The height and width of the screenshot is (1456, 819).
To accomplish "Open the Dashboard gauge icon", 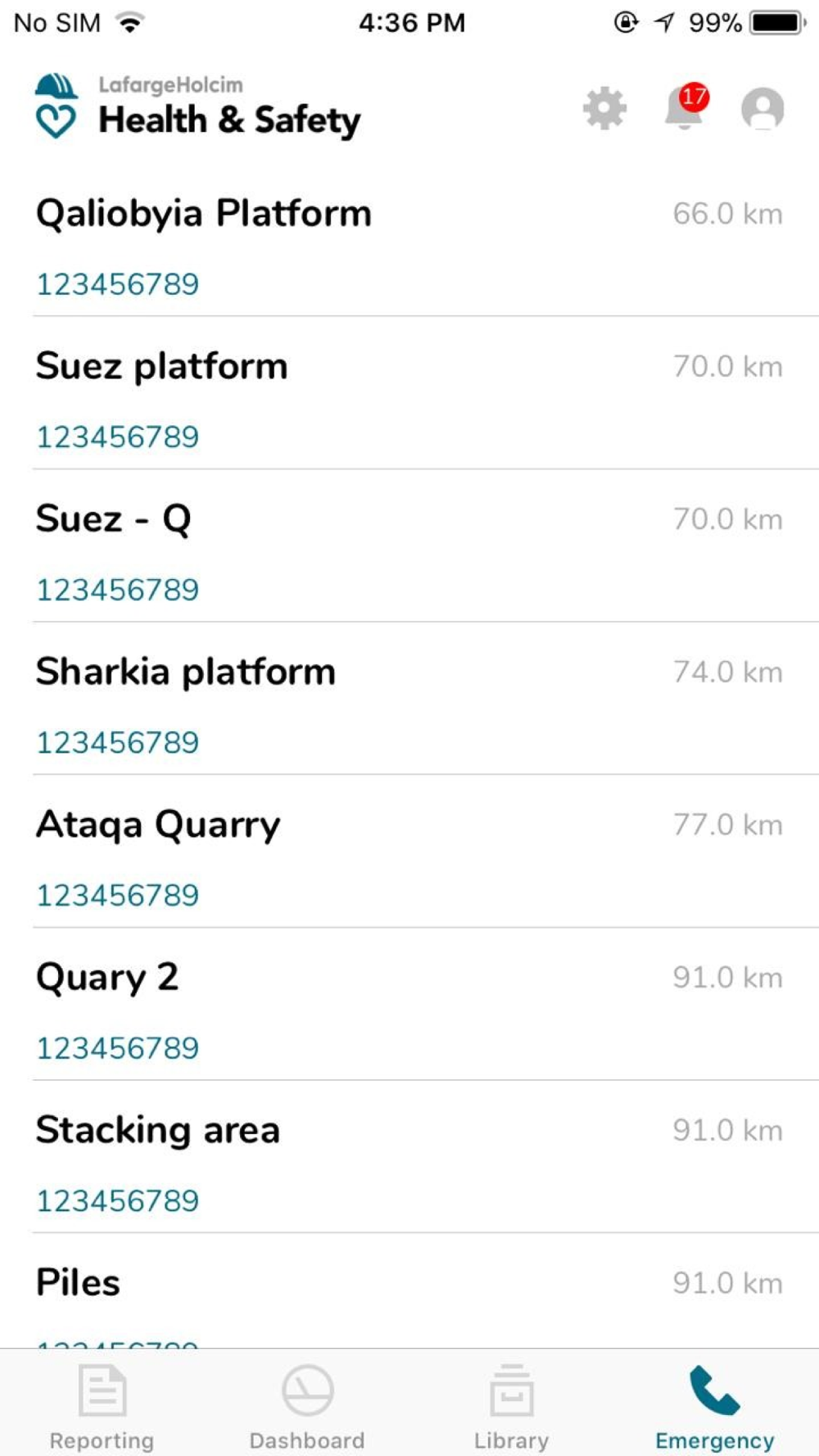I will [x=307, y=1390].
